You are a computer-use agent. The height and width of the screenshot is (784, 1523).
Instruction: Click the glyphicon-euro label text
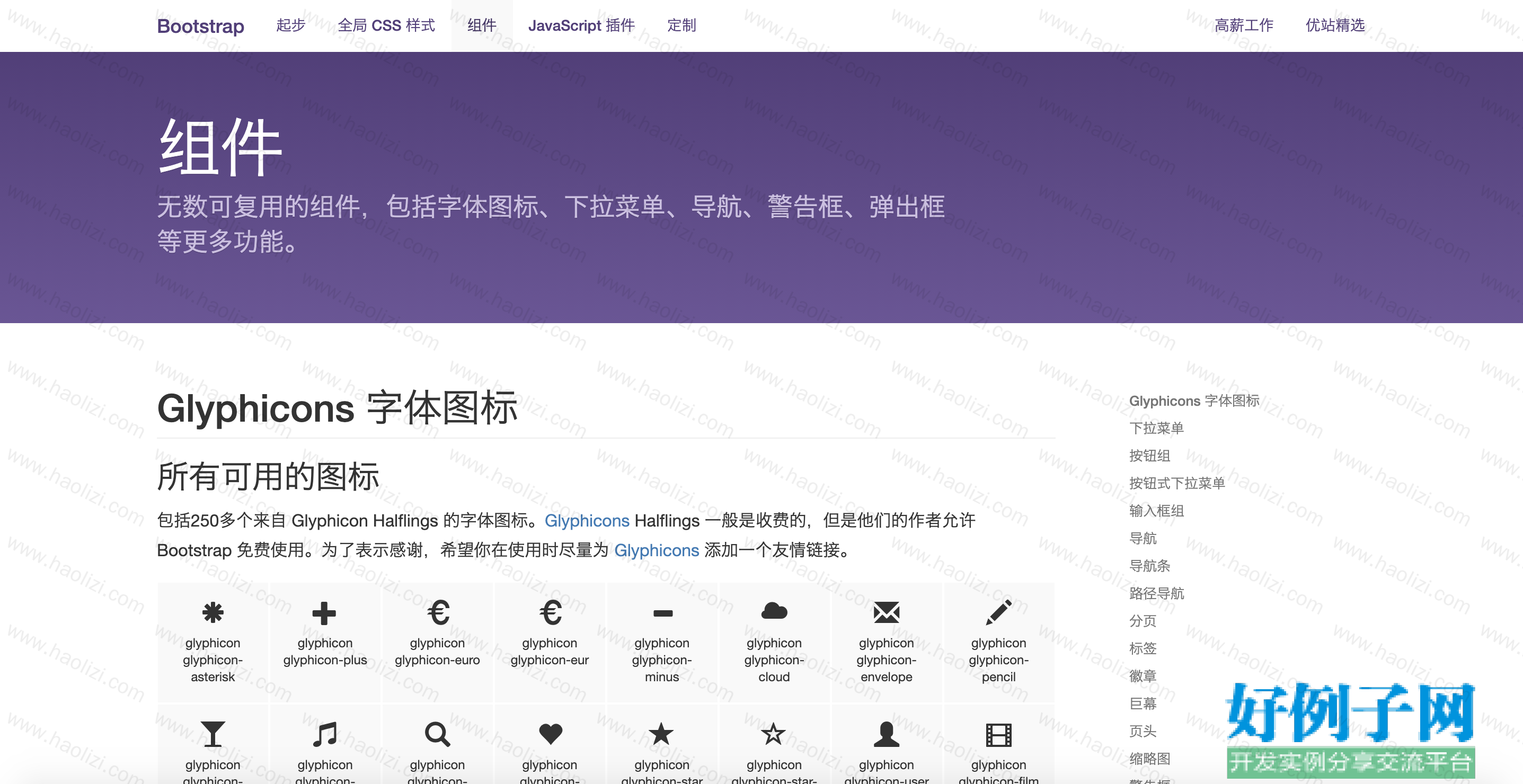pos(438,652)
